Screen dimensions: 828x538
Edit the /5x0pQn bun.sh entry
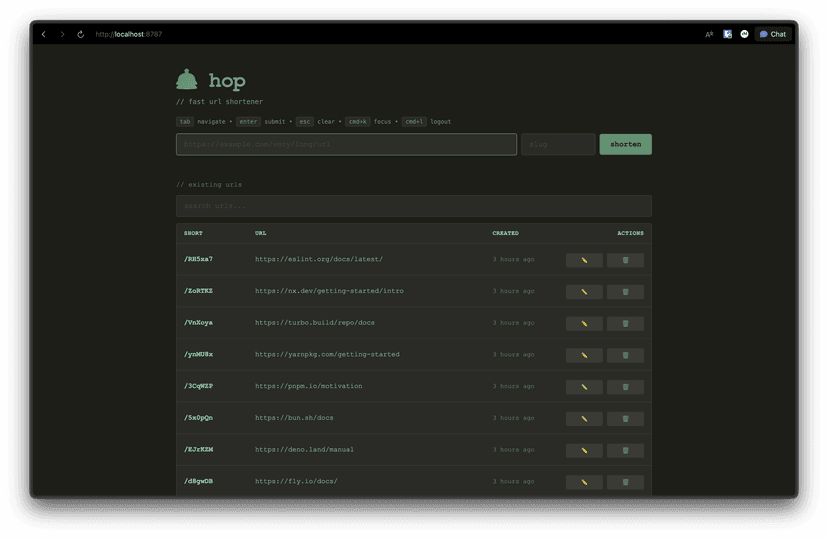584,419
